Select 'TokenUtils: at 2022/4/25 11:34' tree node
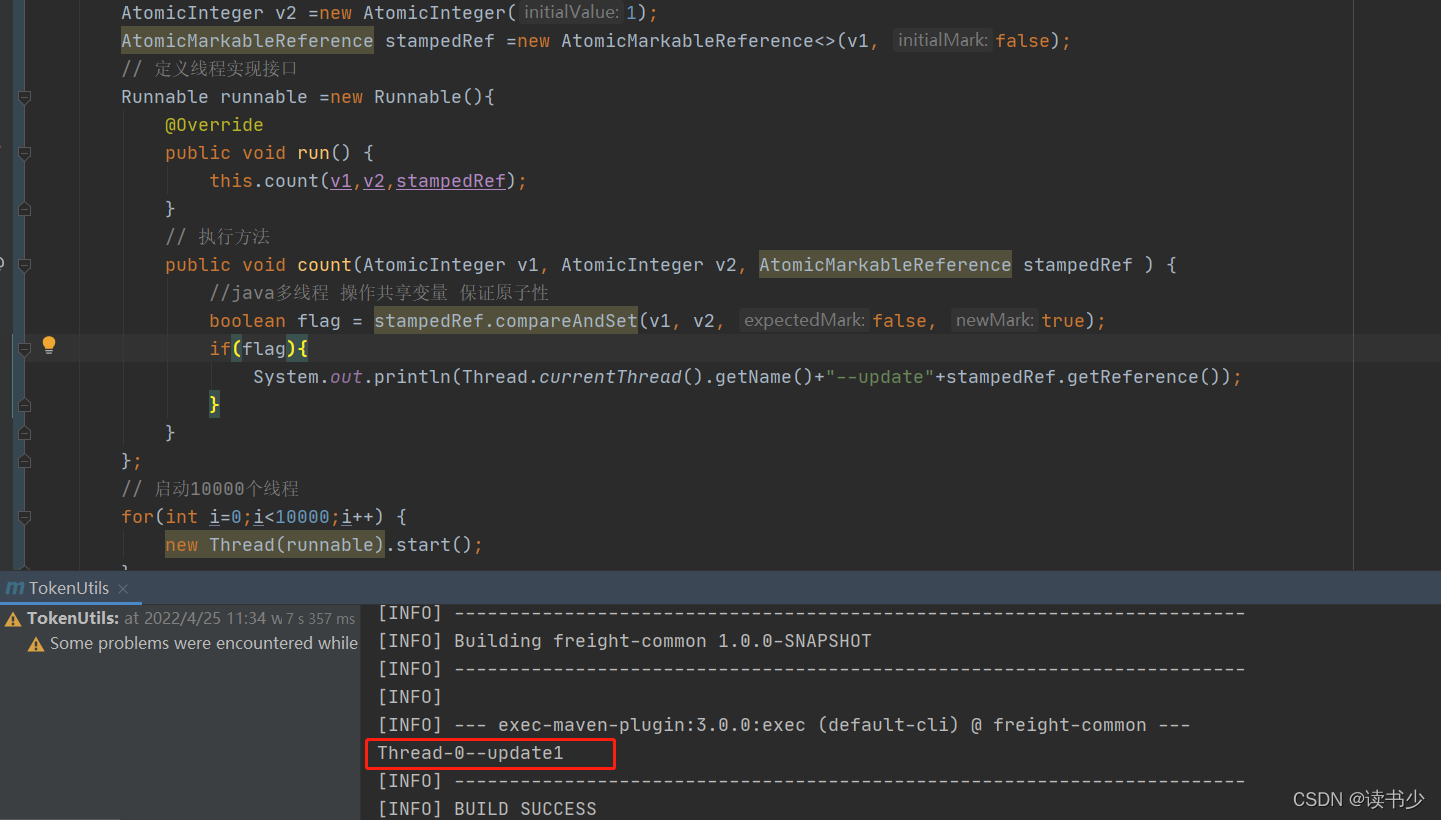This screenshot has height=820, width=1441. pyautogui.click(x=180, y=619)
